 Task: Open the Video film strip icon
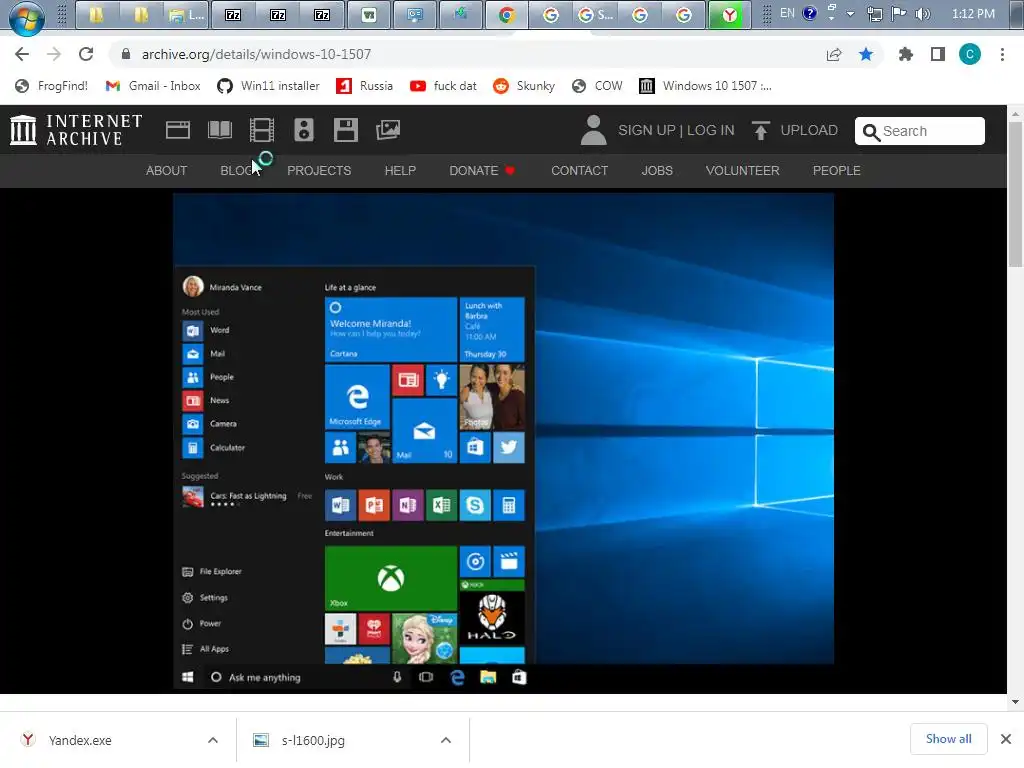point(261,130)
